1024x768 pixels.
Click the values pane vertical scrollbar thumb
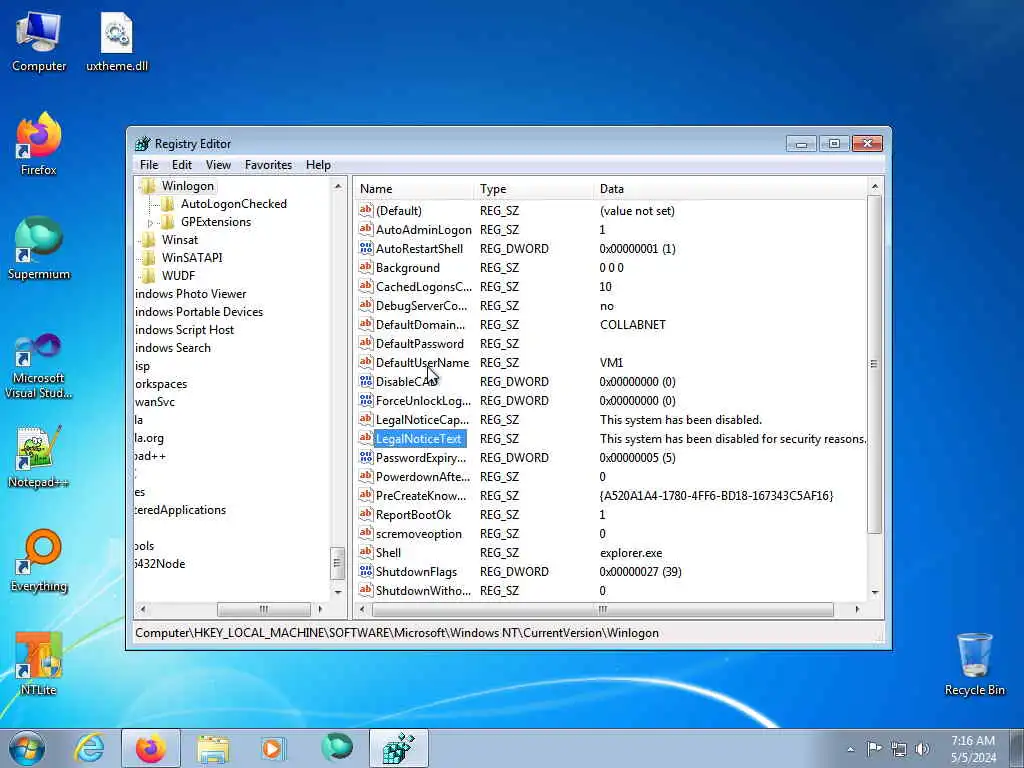tap(874, 364)
